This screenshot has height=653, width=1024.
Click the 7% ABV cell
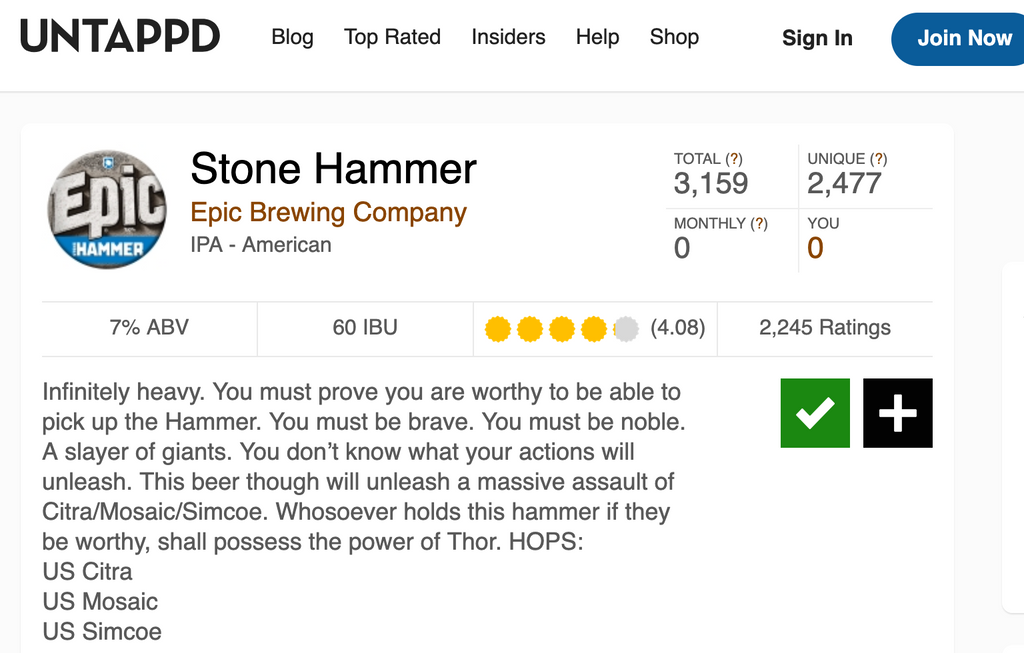[x=149, y=328]
